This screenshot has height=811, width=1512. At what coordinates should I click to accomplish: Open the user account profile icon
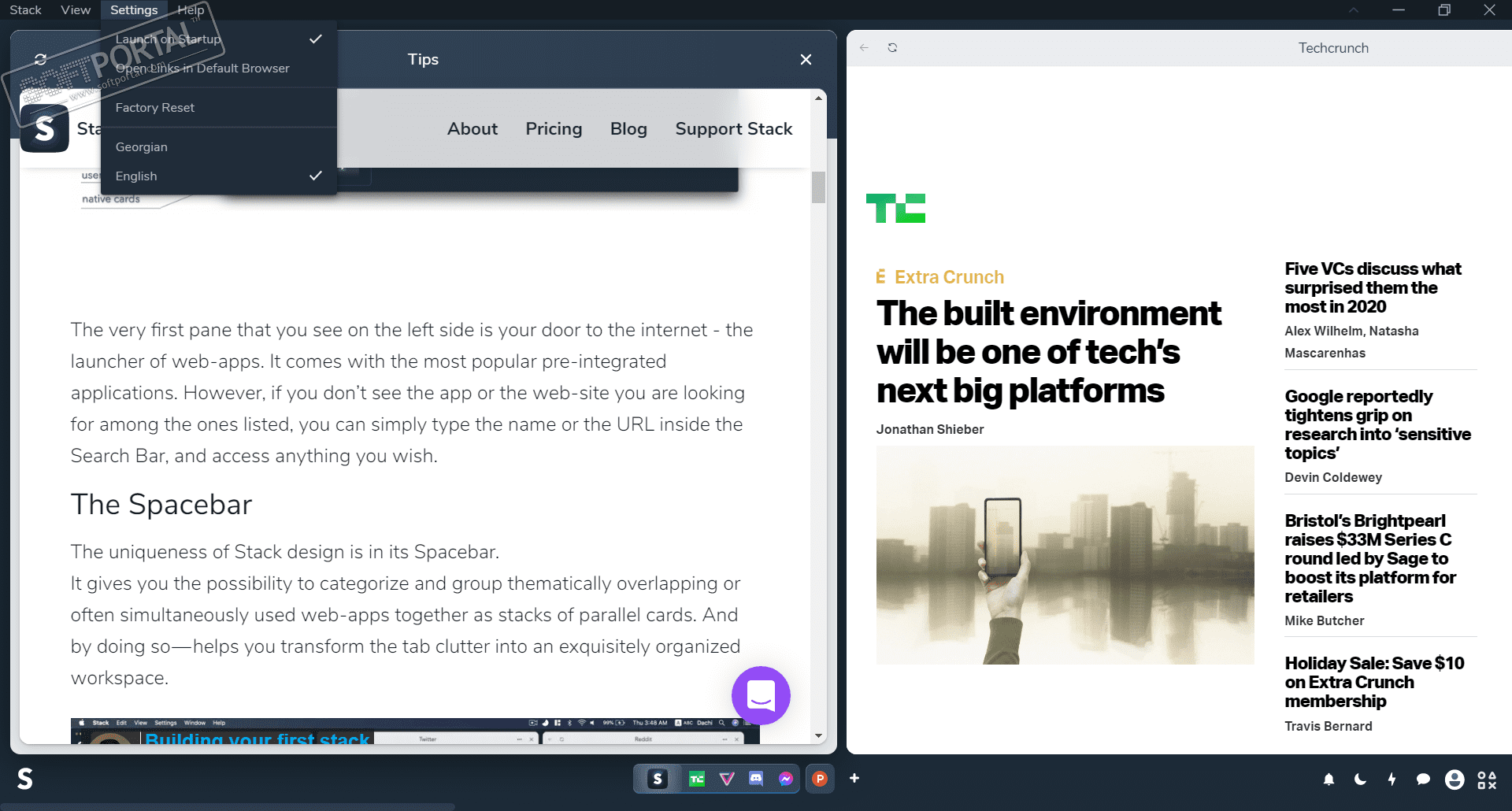(x=1455, y=780)
